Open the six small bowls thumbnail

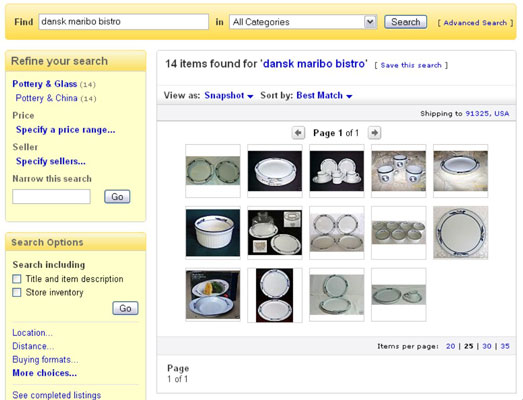[x=399, y=233]
